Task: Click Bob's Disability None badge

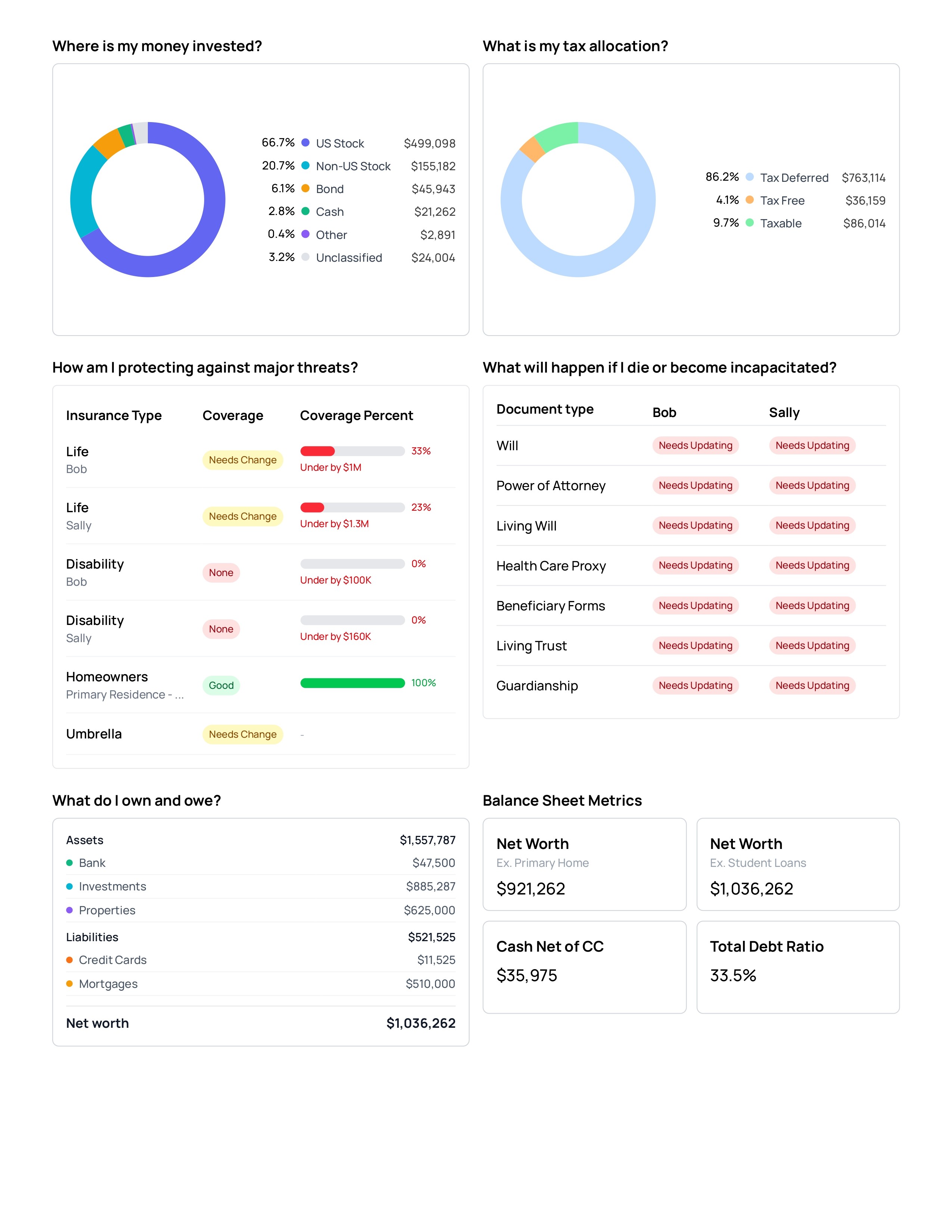Action: [221, 573]
